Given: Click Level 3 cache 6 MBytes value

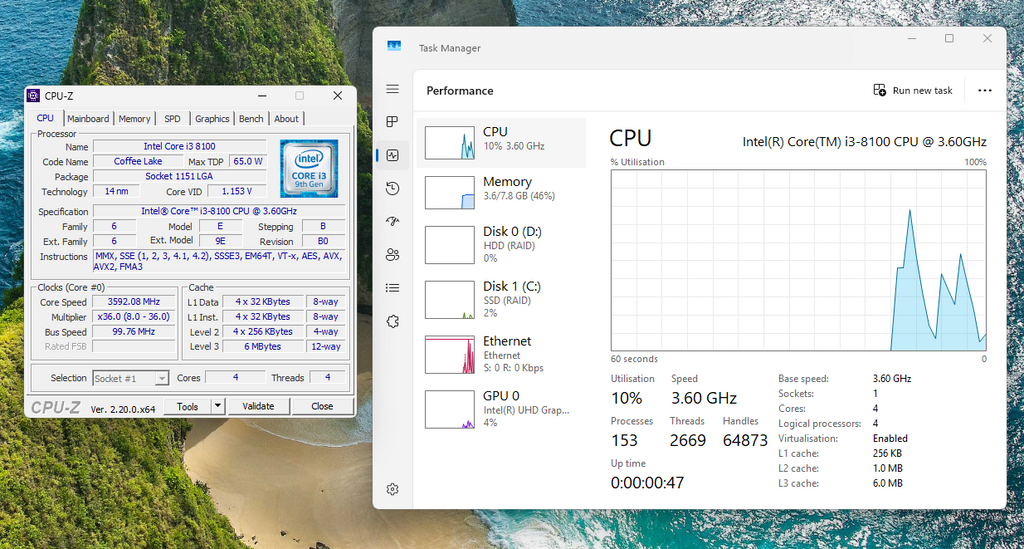Looking at the screenshot, I should (263, 347).
